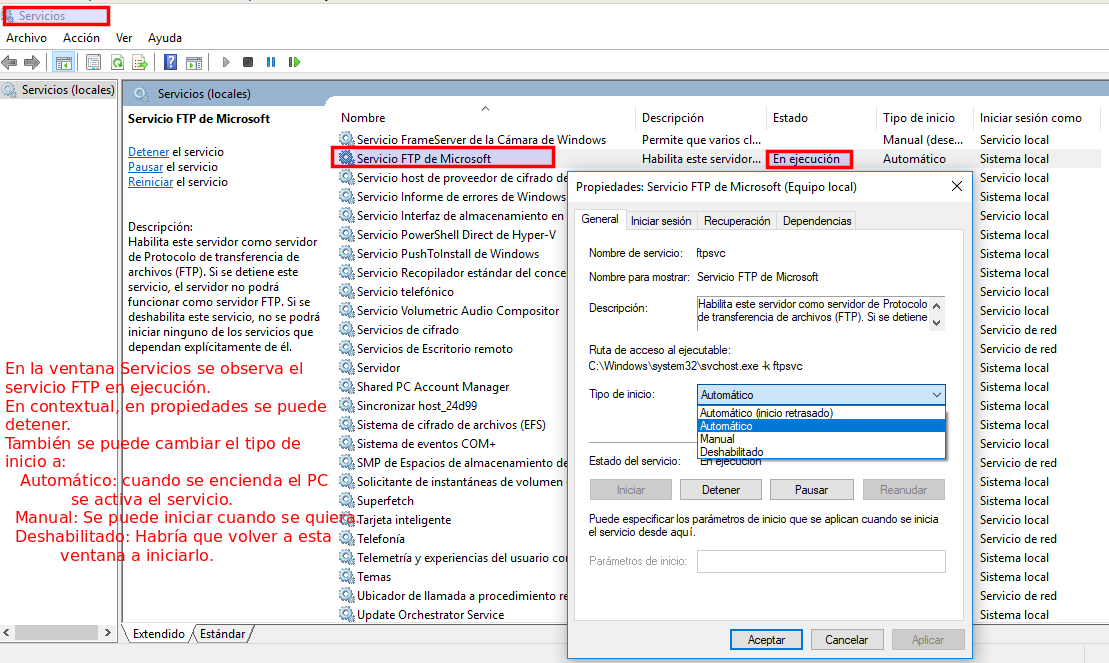Click the Export List toolbar icon
This screenshot has height=663, width=1109.
(x=140, y=62)
